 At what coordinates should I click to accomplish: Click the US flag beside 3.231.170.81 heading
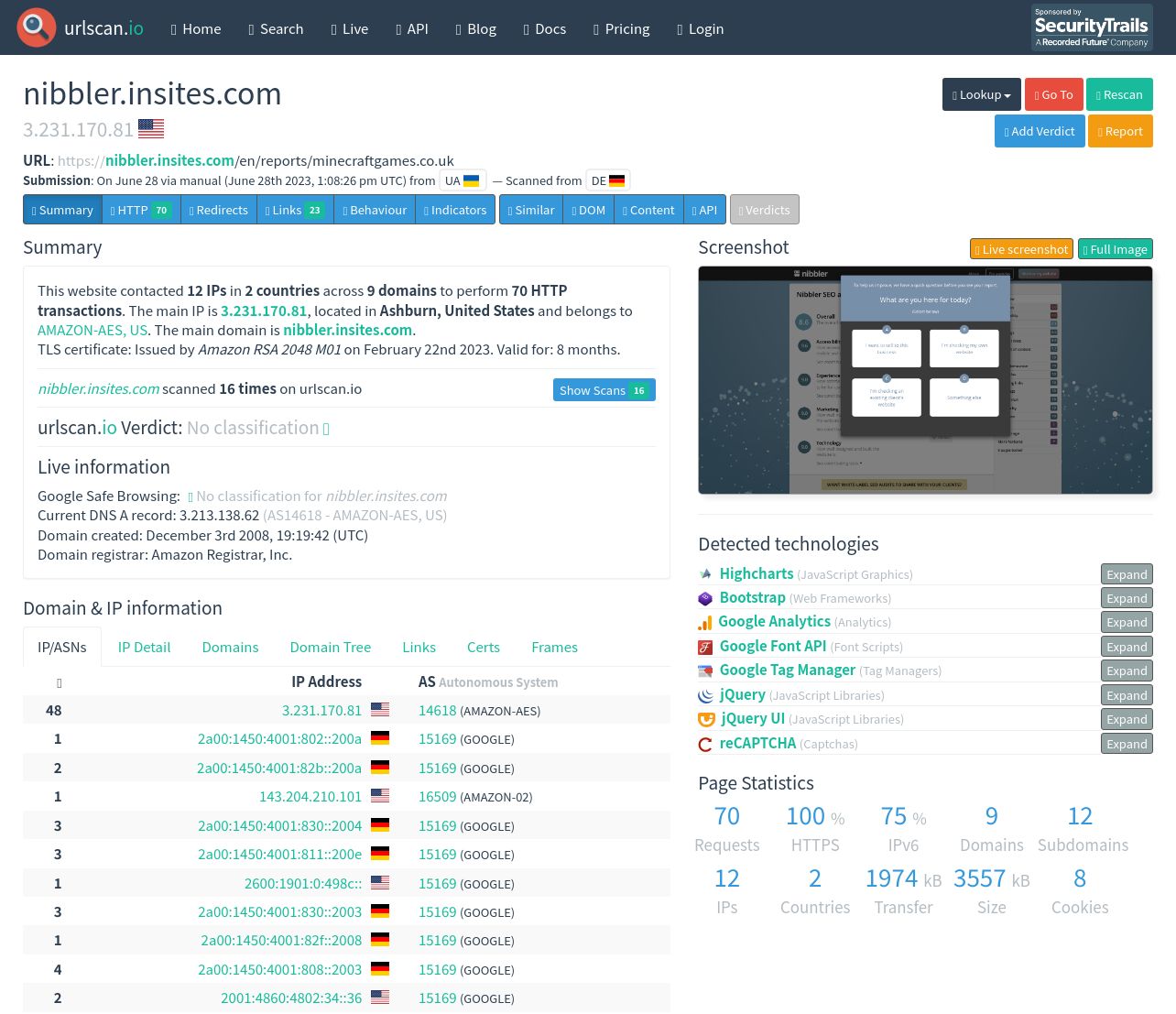(151, 129)
